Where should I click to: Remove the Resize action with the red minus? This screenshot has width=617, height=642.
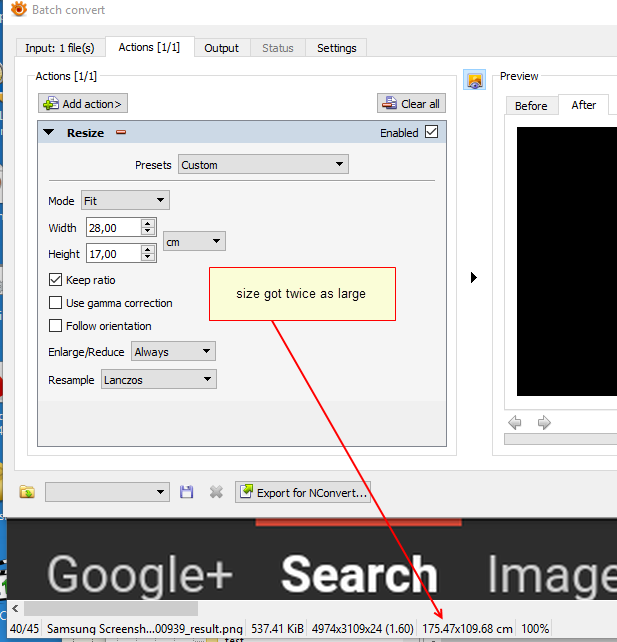(x=121, y=132)
